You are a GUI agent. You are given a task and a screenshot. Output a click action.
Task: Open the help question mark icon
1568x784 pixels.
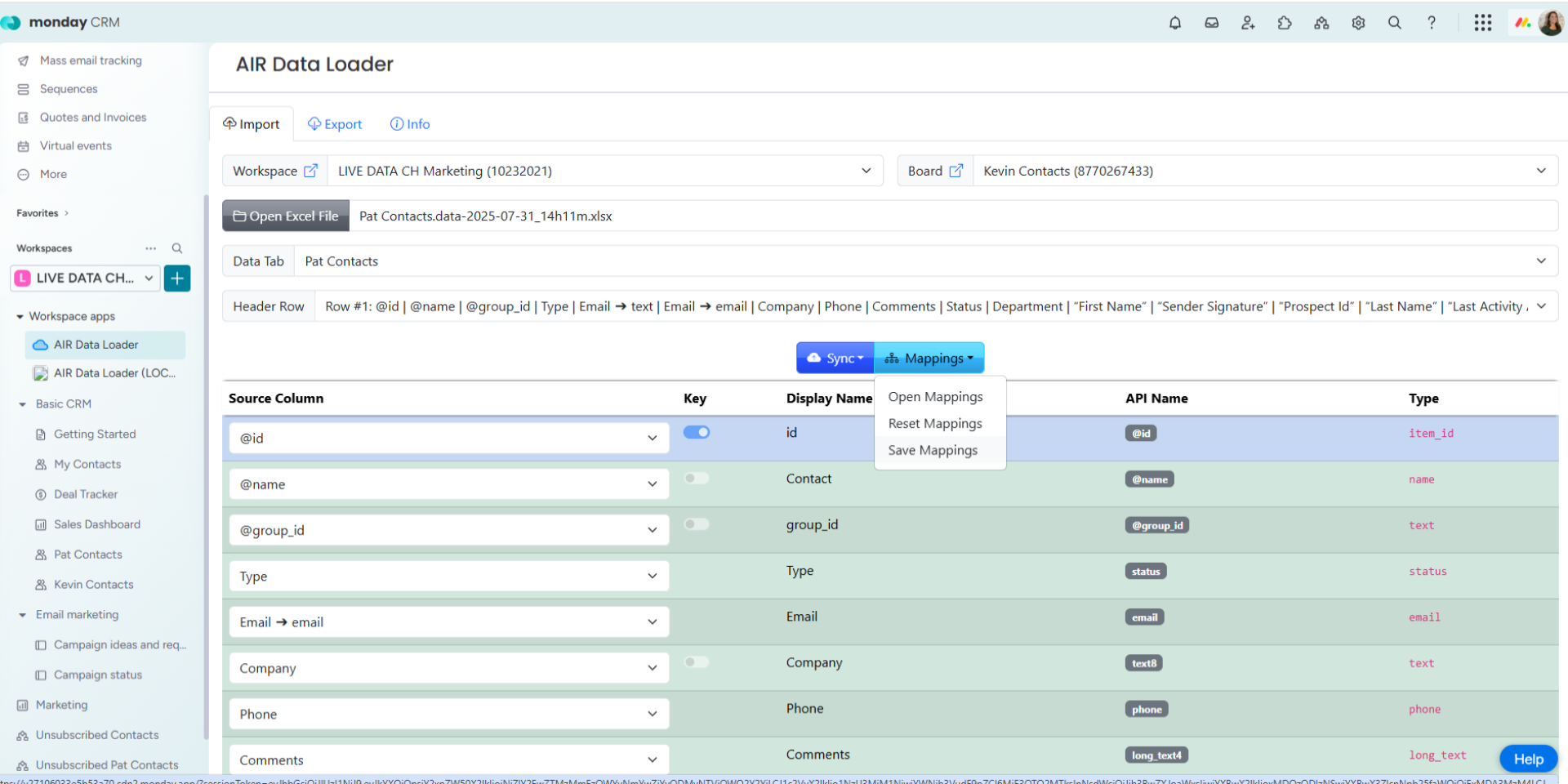pos(1432,23)
